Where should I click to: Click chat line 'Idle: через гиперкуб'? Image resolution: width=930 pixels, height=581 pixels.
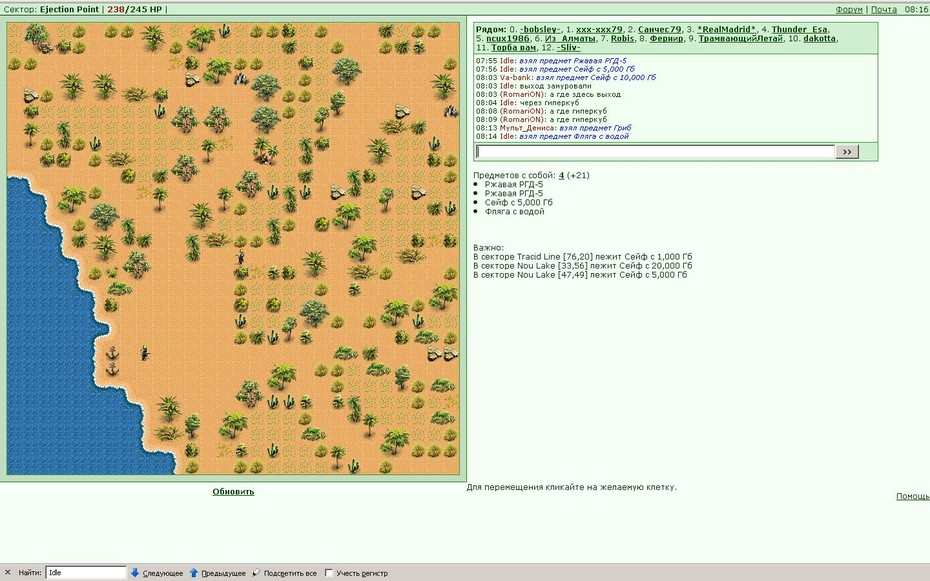tap(527, 103)
